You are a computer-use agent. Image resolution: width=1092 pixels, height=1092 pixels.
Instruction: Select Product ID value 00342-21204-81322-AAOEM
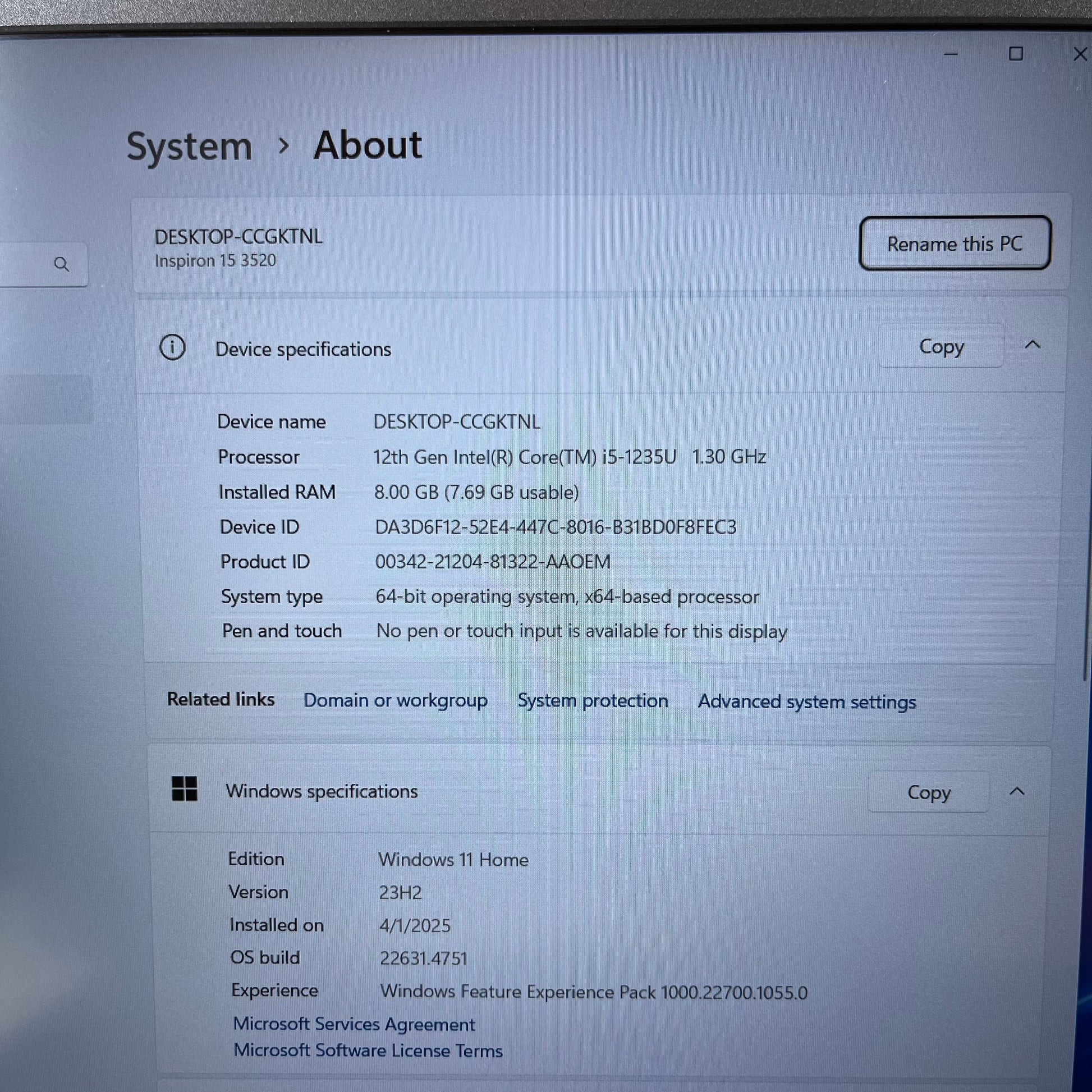[x=493, y=562]
